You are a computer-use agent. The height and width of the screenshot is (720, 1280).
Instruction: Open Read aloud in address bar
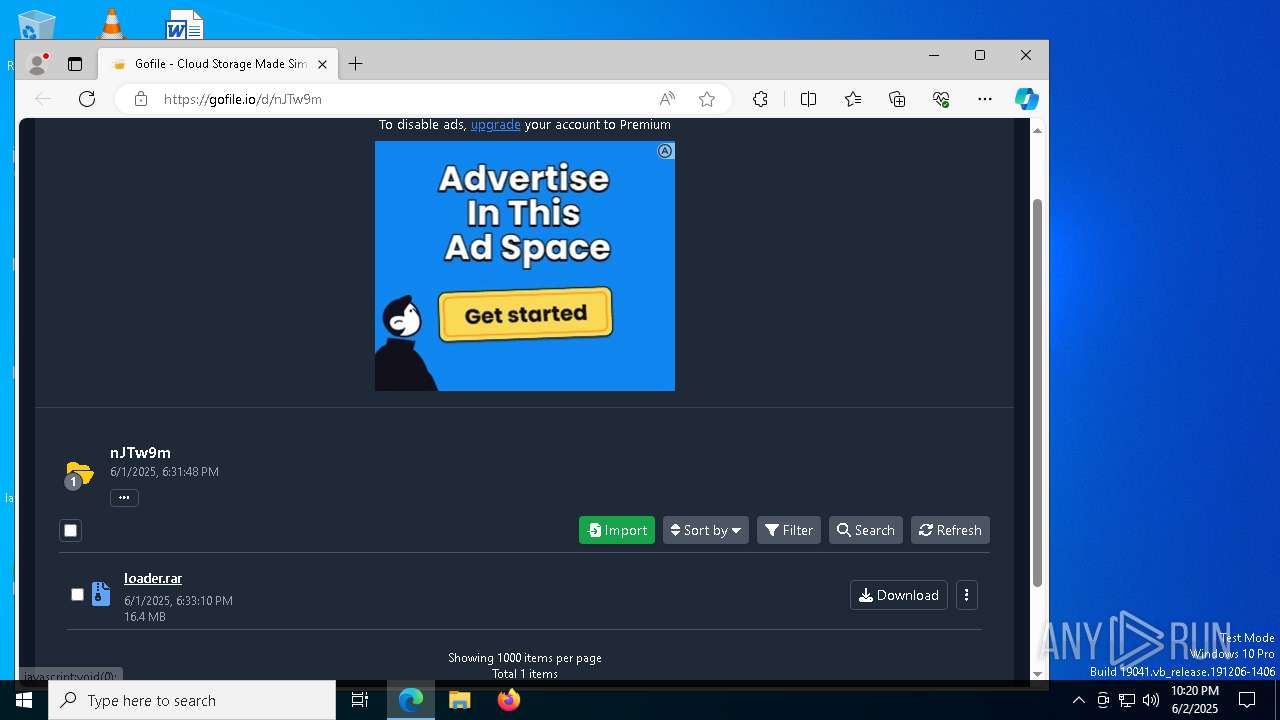(667, 99)
